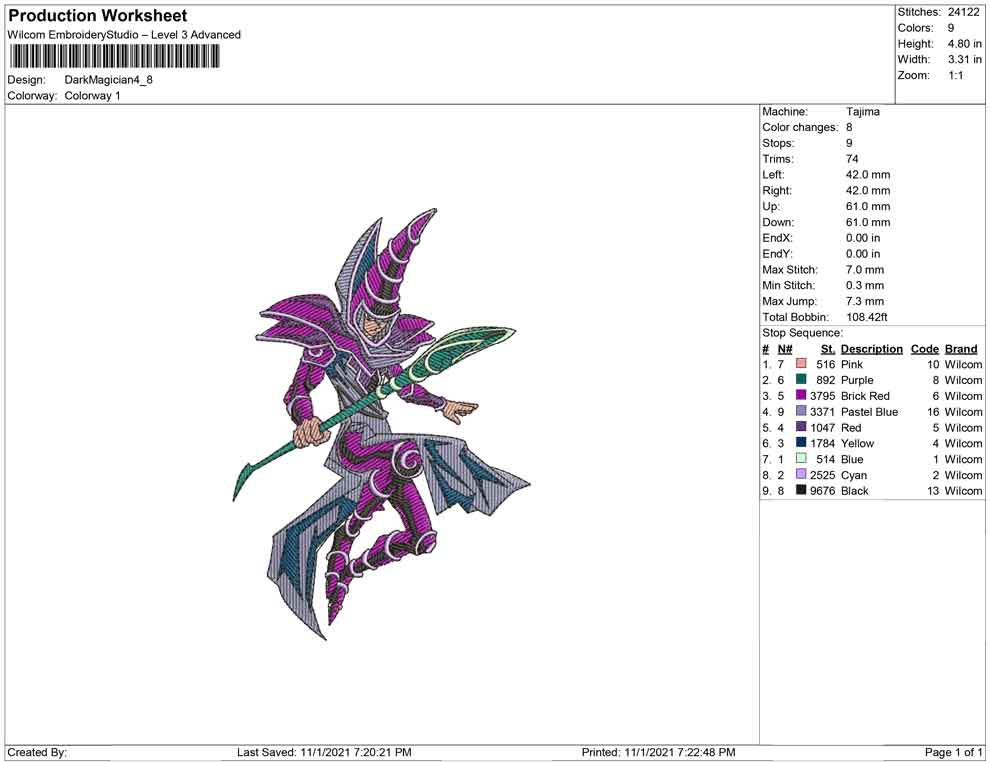Click the 'Color changes:' label

point(800,127)
